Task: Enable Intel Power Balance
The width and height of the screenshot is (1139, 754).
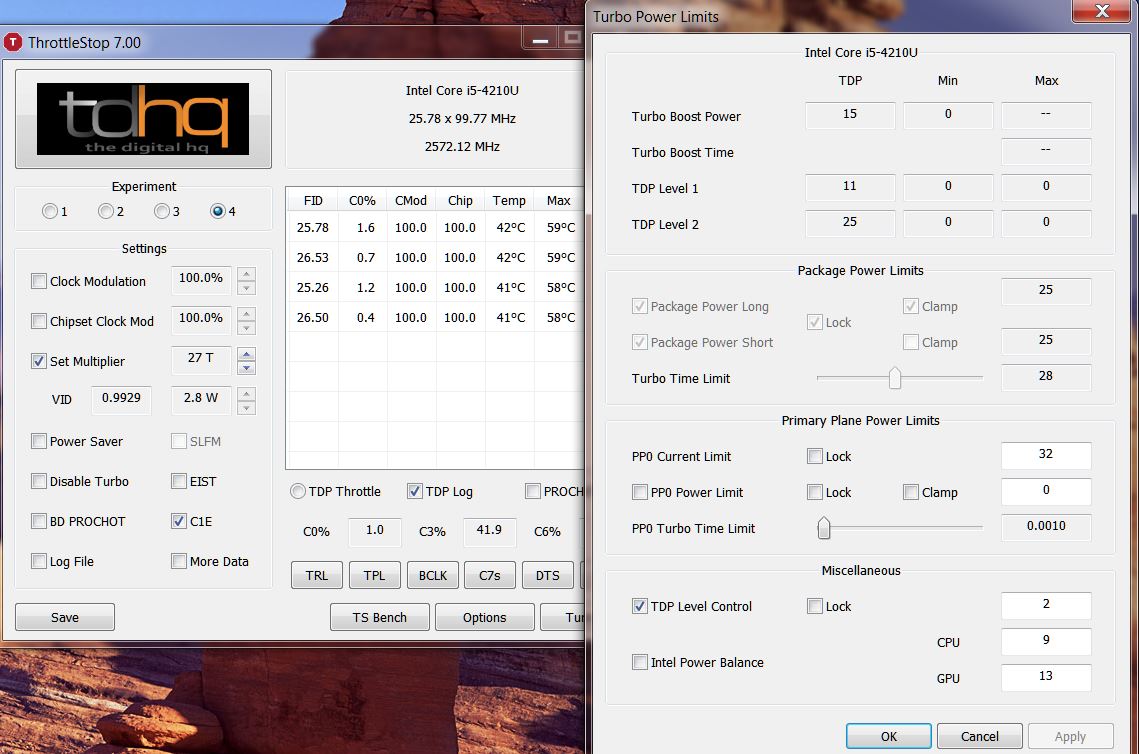Action: point(640,662)
